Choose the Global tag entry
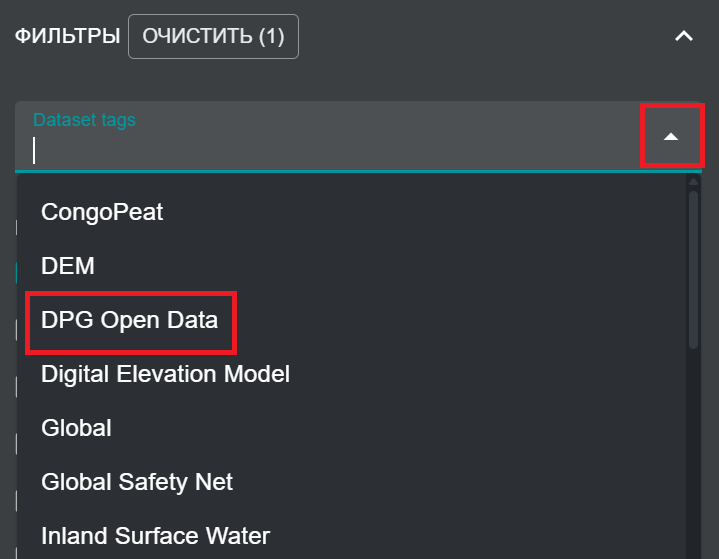The image size is (719, 559). [76, 428]
